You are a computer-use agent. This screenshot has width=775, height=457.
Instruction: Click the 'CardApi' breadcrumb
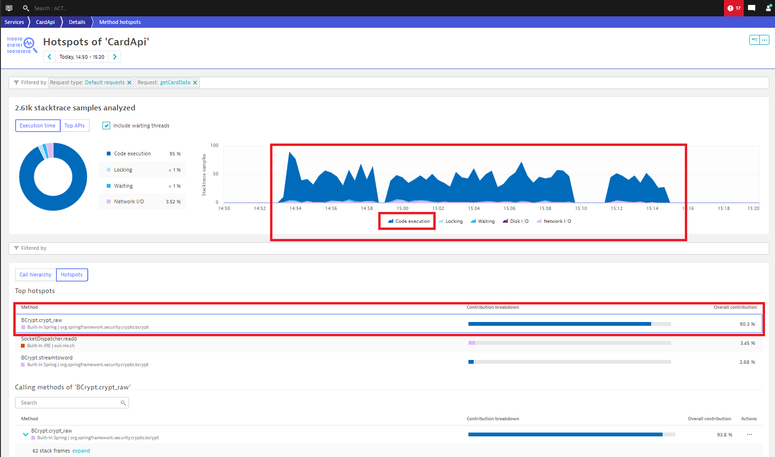tap(46, 21)
